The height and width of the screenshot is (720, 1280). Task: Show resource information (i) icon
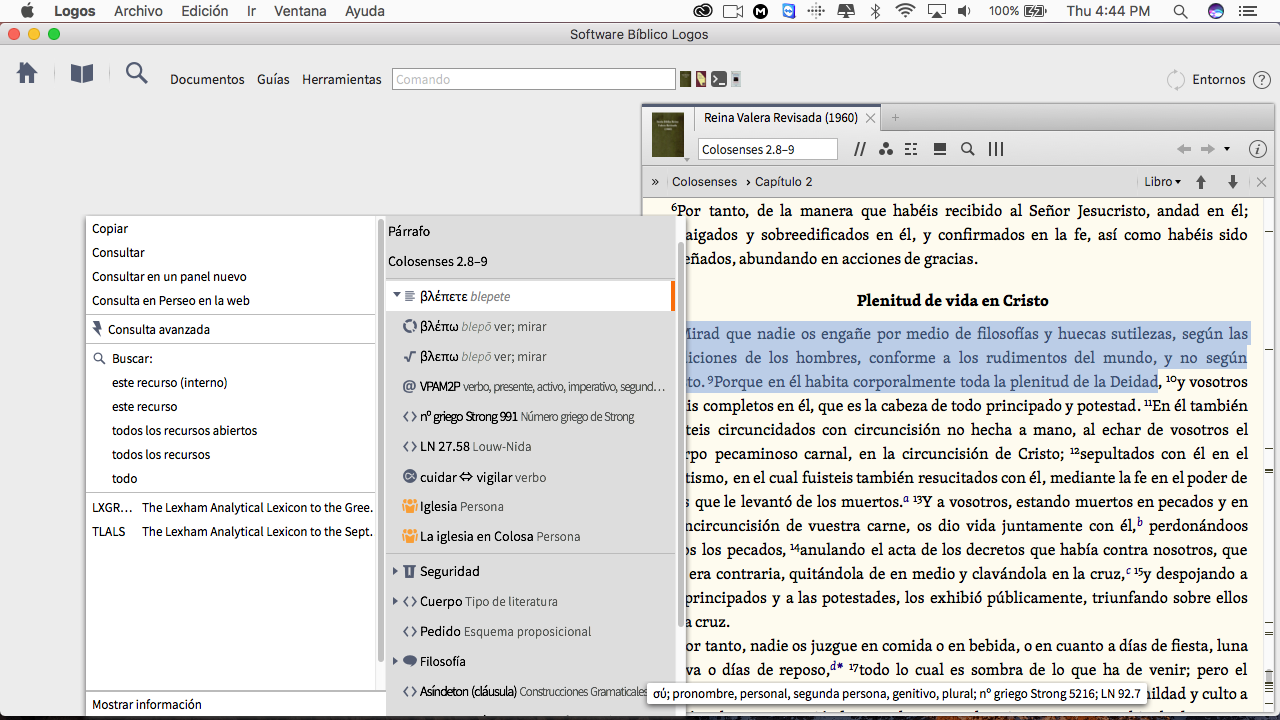1258,149
